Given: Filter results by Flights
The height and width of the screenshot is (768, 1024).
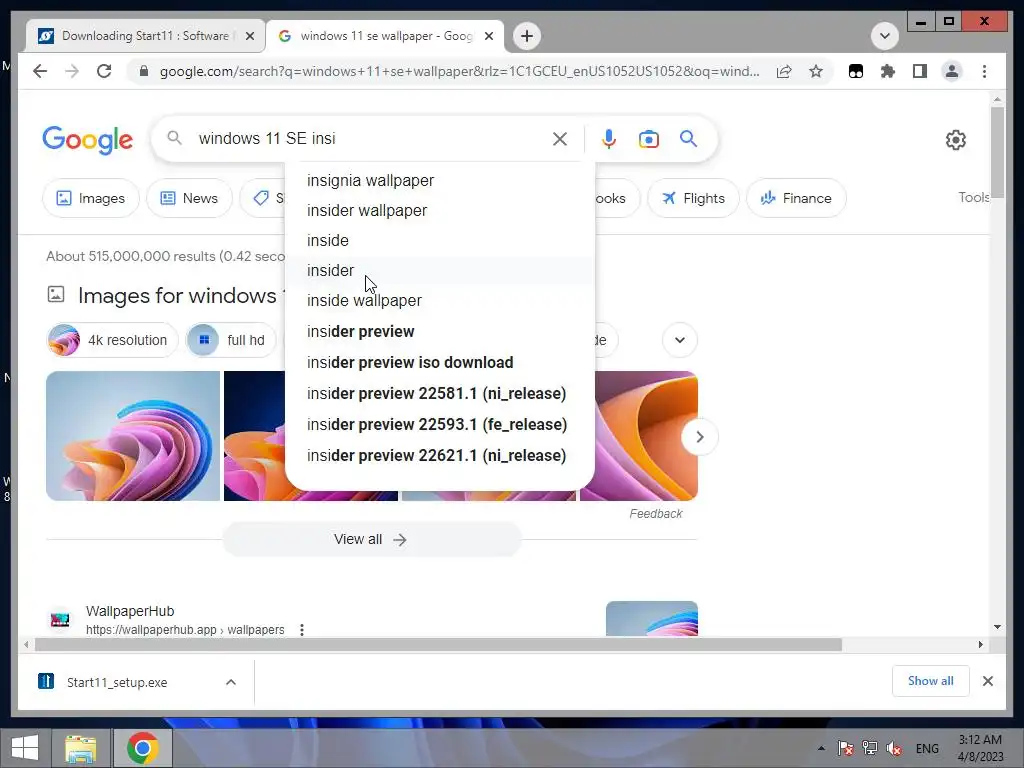Looking at the screenshot, I should (x=693, y=198).
